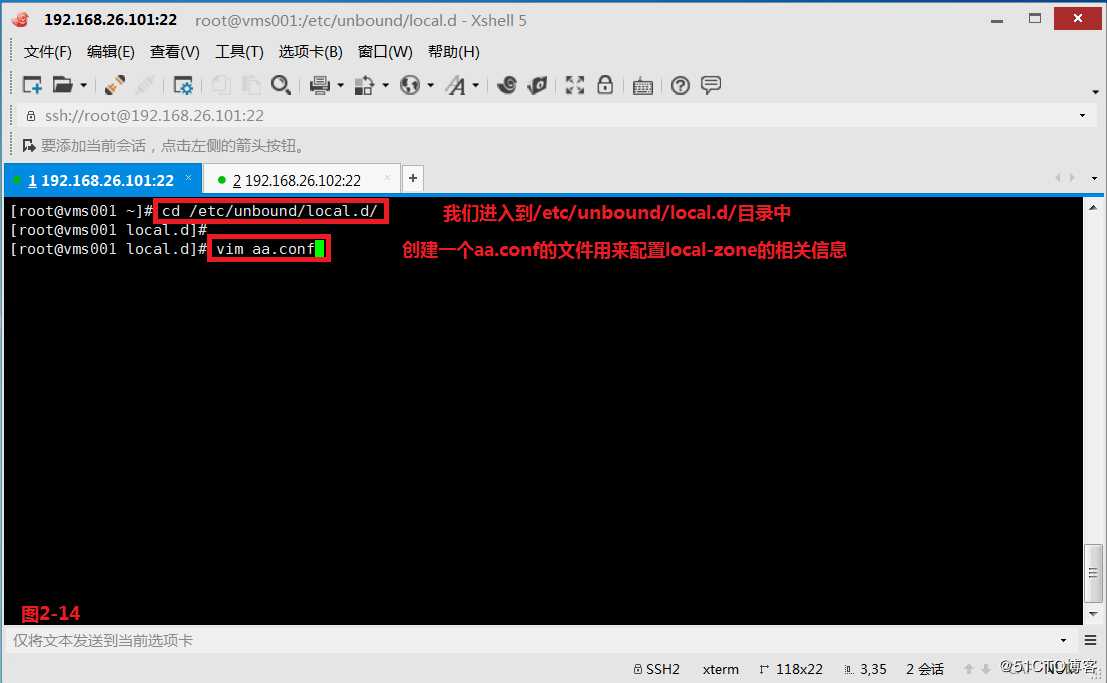Click the 118x22 terminal size indicator
The image size is (1107, 683).
(791, 669)
